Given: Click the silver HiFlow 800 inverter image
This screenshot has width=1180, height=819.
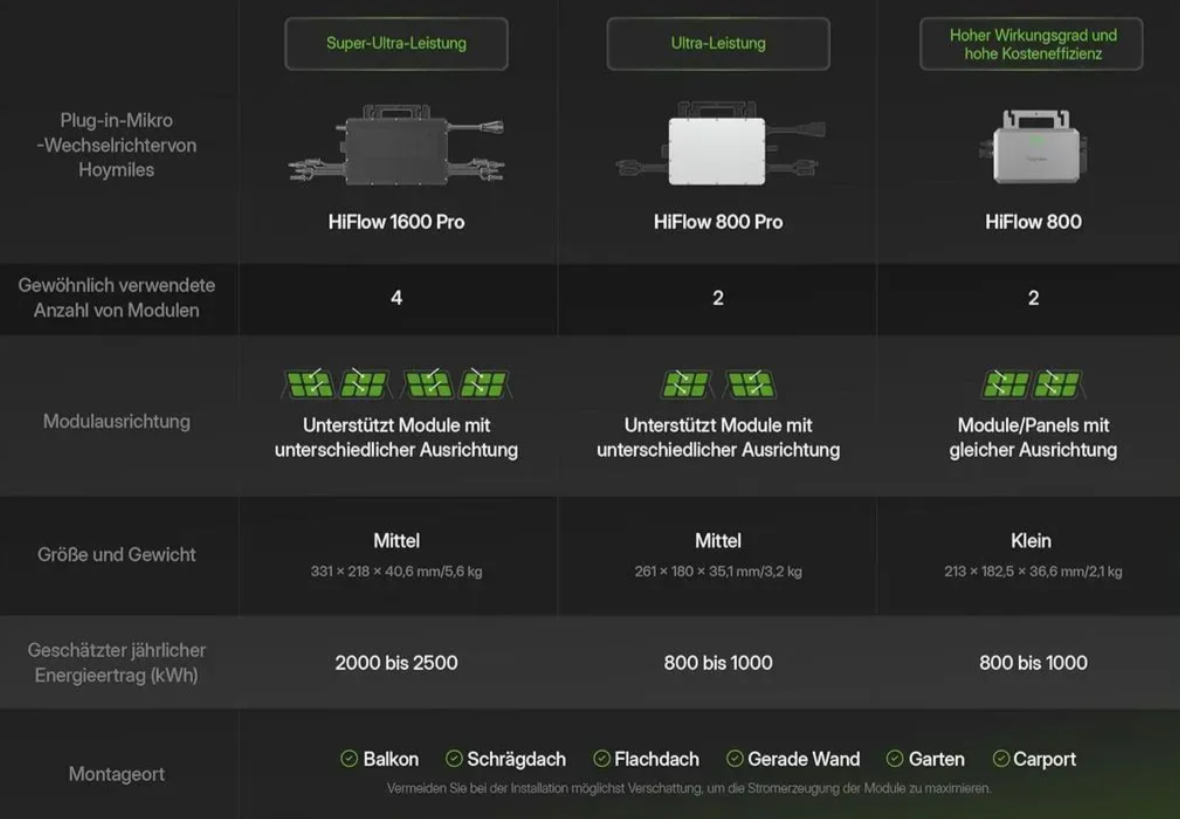Looking at the screenshot, I should (x=1033, y=147).
